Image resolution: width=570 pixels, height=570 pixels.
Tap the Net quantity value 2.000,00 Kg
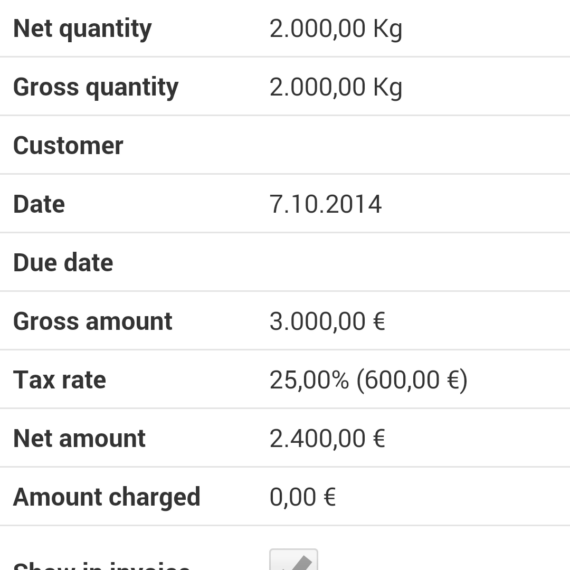click(336, 29)
